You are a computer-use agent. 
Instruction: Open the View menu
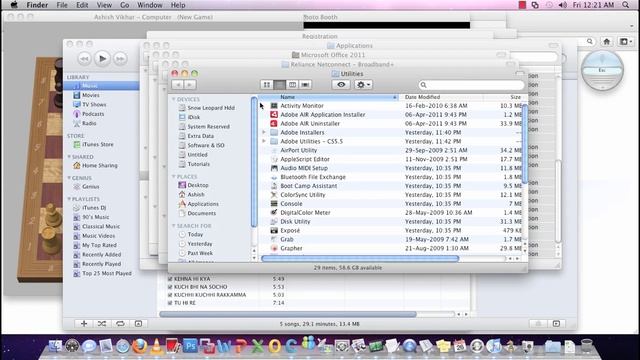point(104,5)
